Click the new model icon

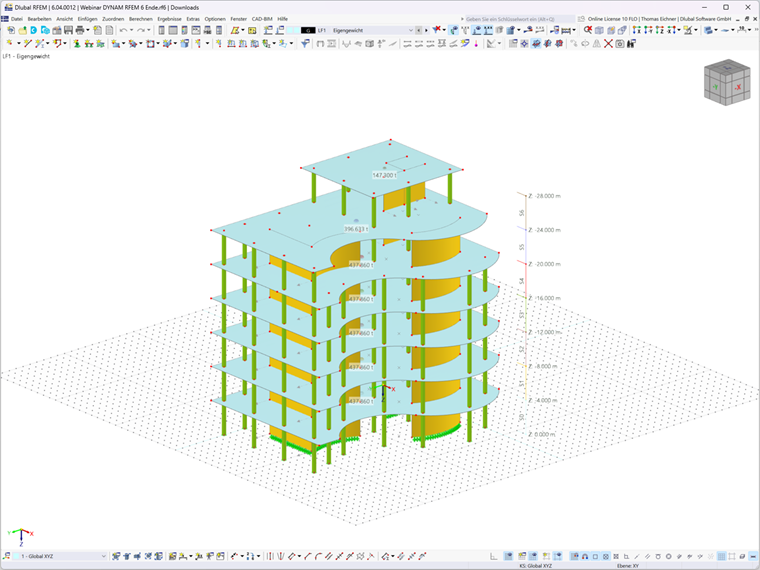(x=11, y=30)
